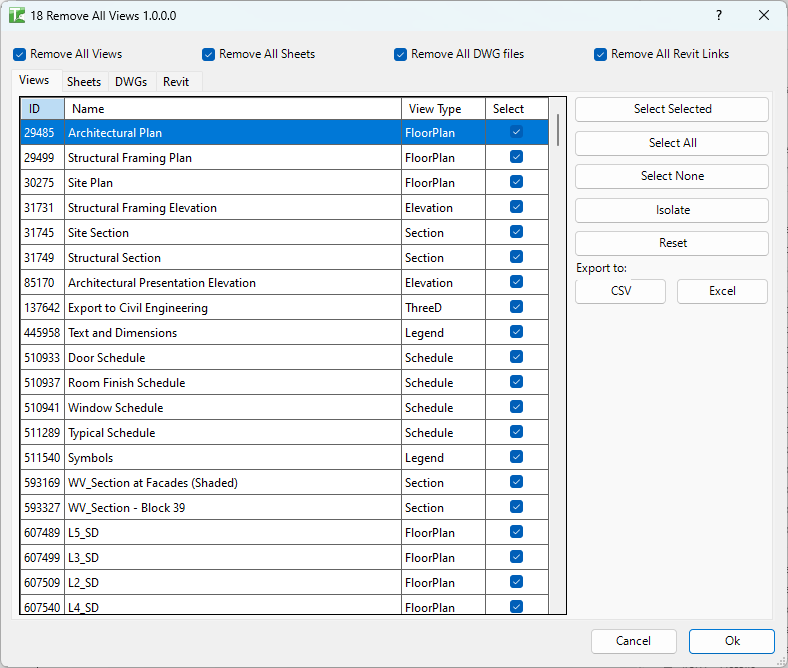Switch to the Sheets tab
The width and height of the screenshot is (788, 668).
[x=84, y=82]
